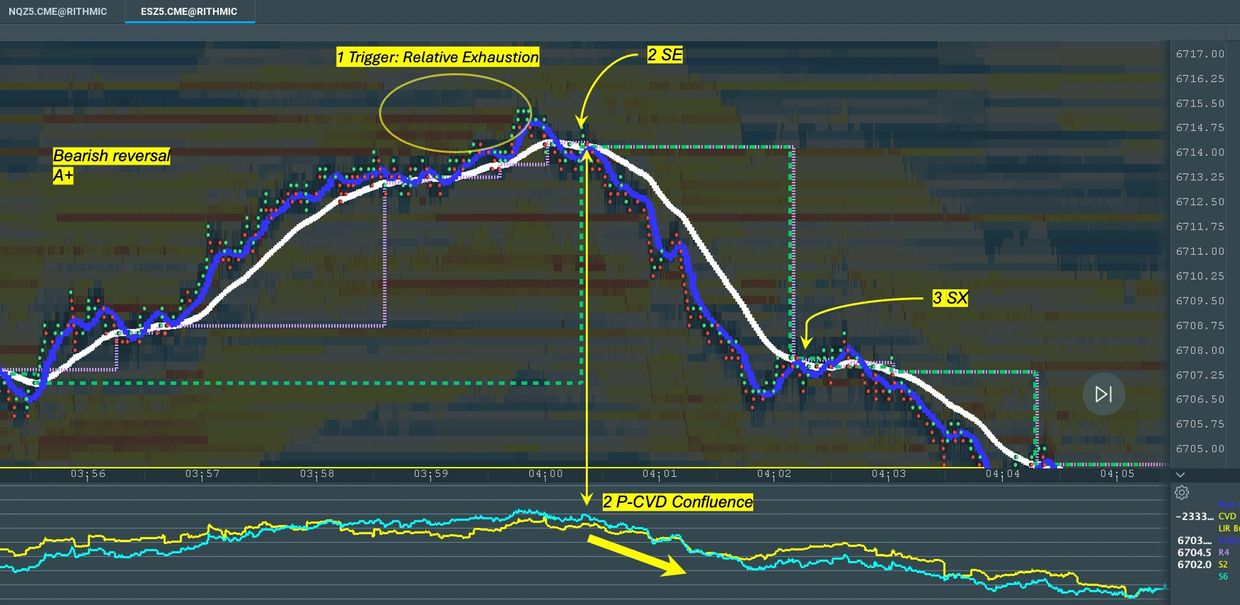1240x605 pixels.
Task: Click the 6708.00 price on the scale
Action: (1203, 350)
